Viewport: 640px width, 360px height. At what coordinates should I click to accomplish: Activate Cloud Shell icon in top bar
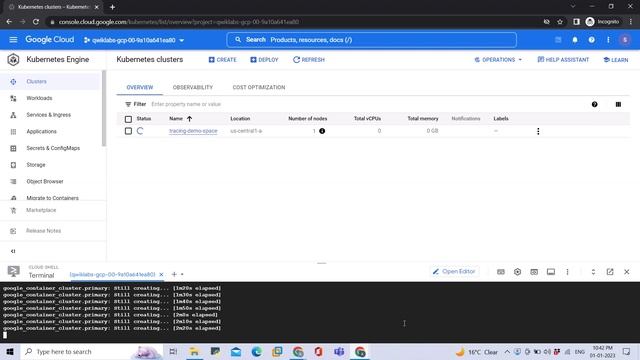[558, 40]
